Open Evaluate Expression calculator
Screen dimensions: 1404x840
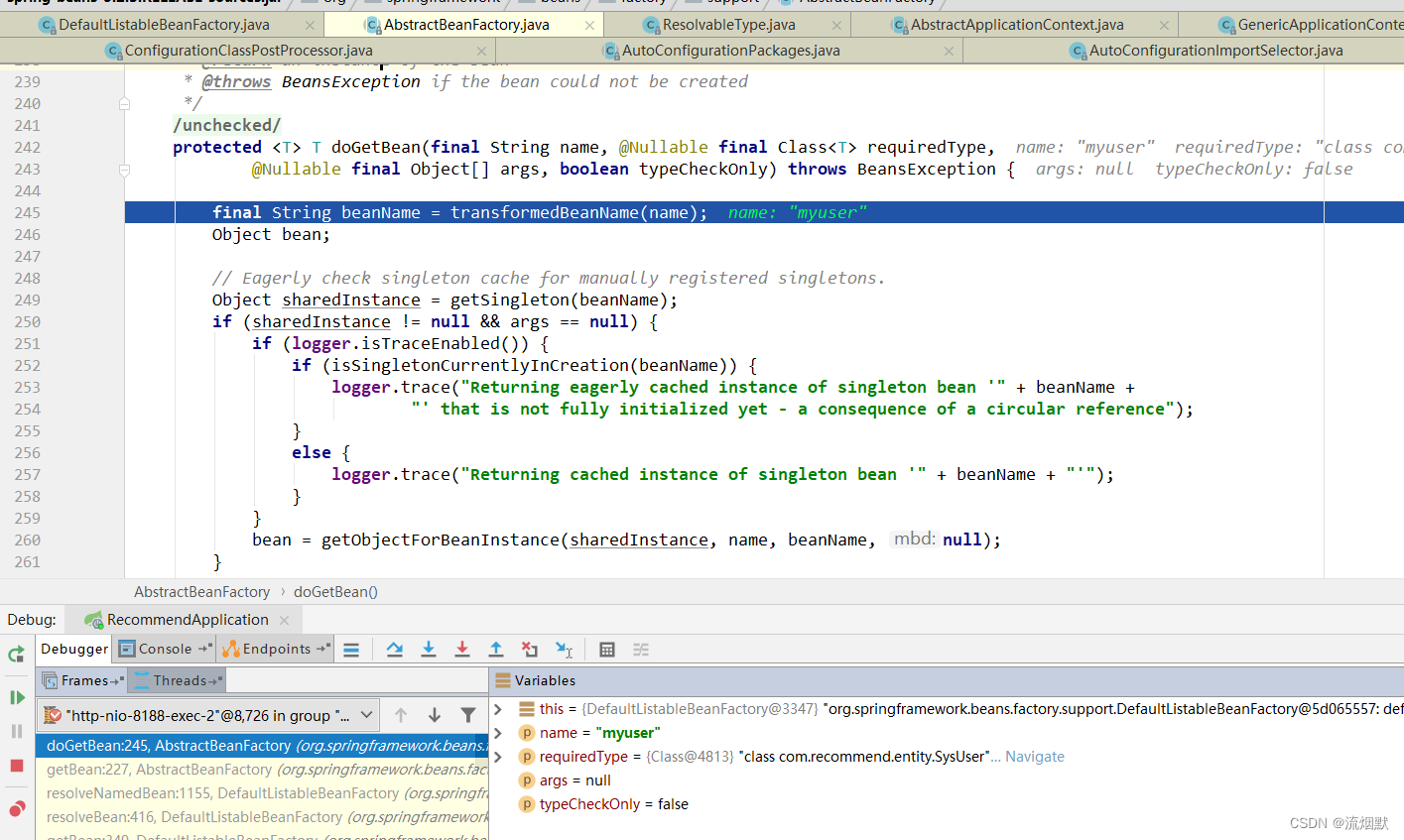click(x=607, y=650)
